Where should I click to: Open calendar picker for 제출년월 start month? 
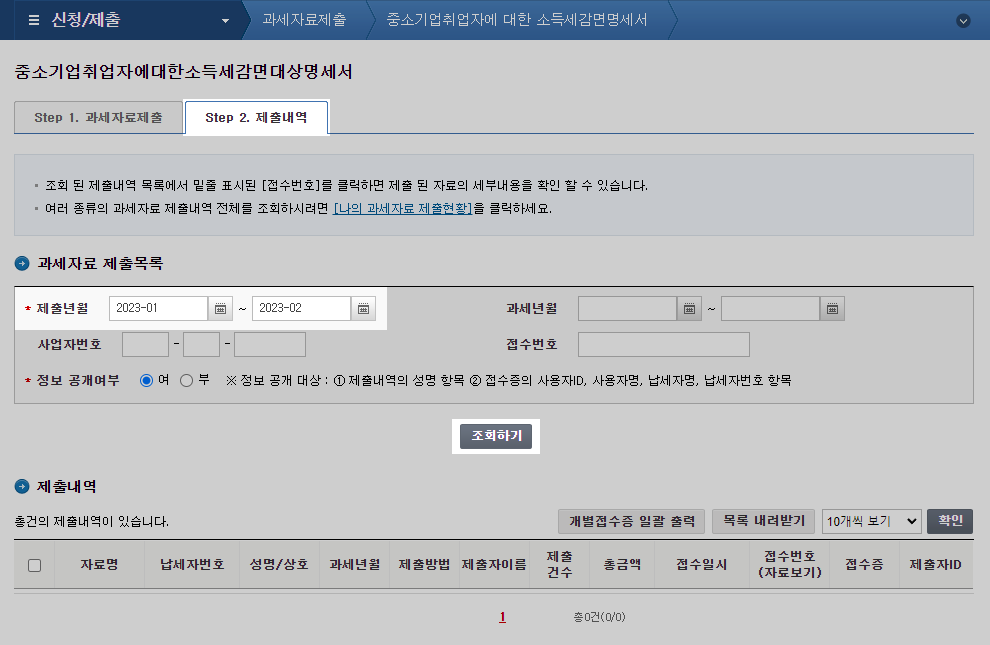[220, 308]
